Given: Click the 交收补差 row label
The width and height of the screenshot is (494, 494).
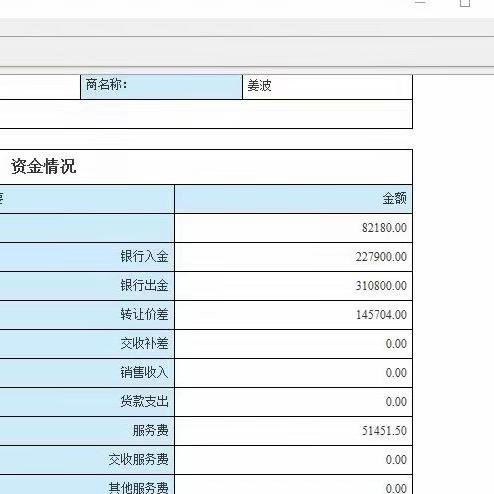Looking at the screenshot, I should click(144, 344).
